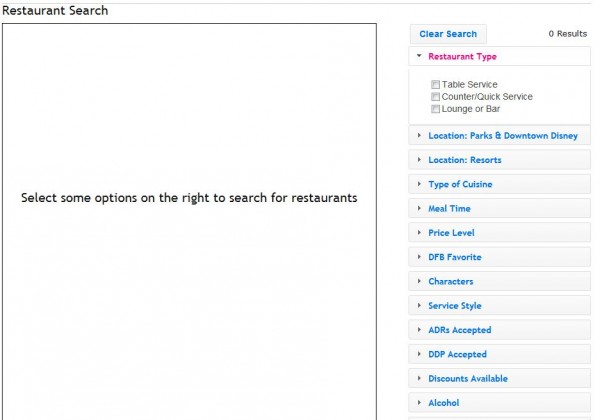The image size is (600, 420).
Task: Show ADRs Accepted options
Action: 459,330
